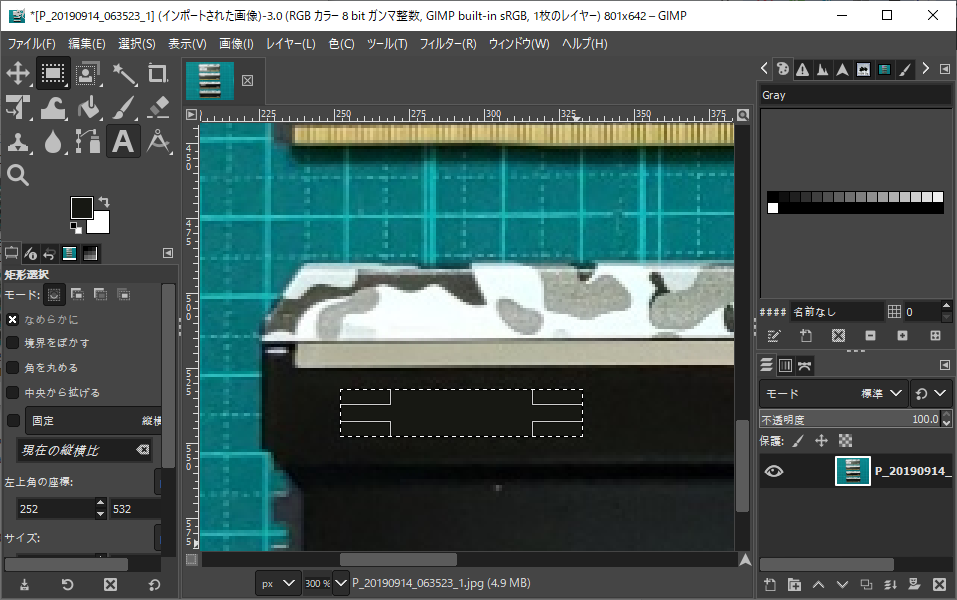Create a new layer button
The width and height of the screenshot is (957, 600).
click(770, 585)
